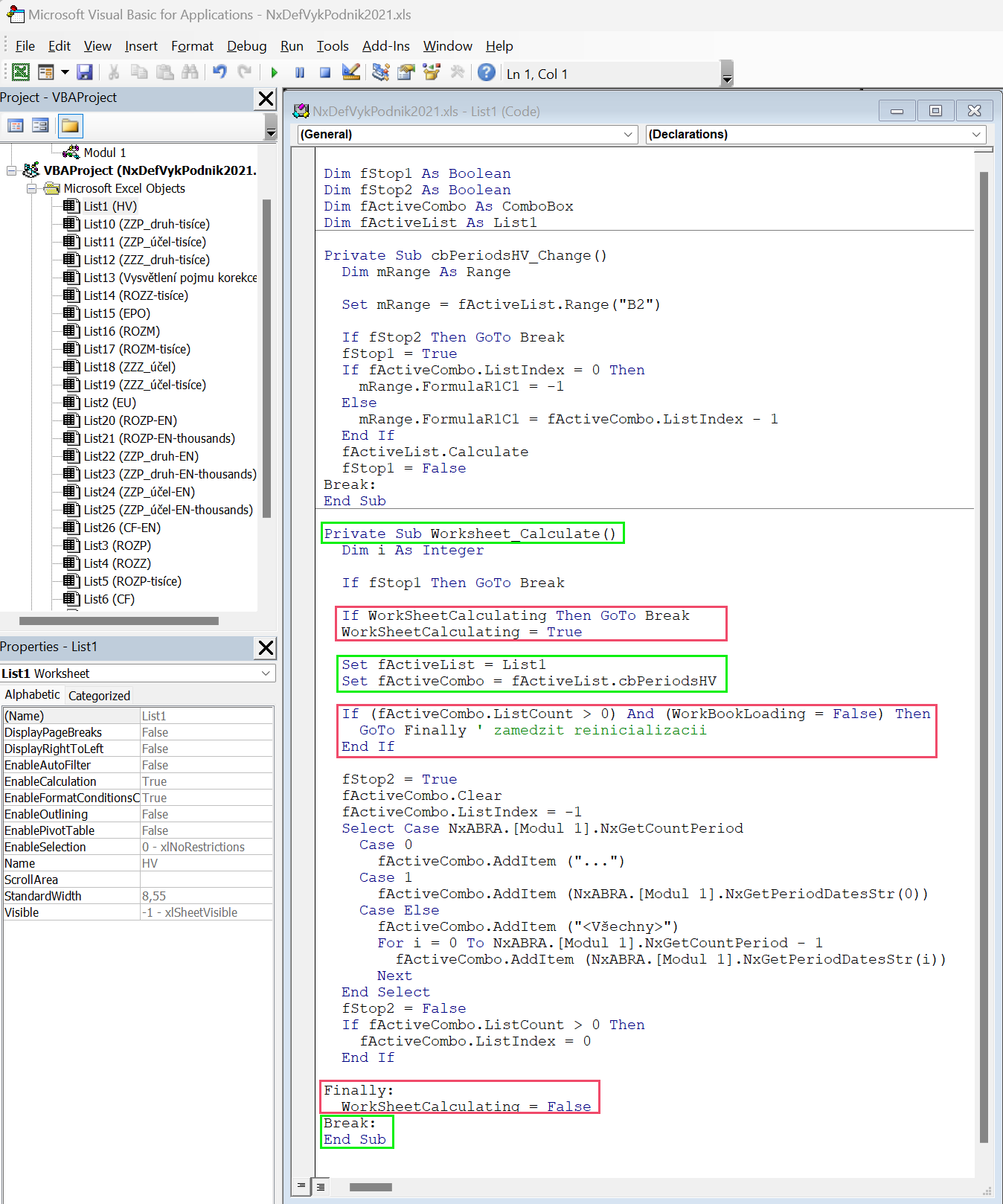Close the Properties - List1 panel
This screenshot has height=1204, width=1003.
point(266,648)
